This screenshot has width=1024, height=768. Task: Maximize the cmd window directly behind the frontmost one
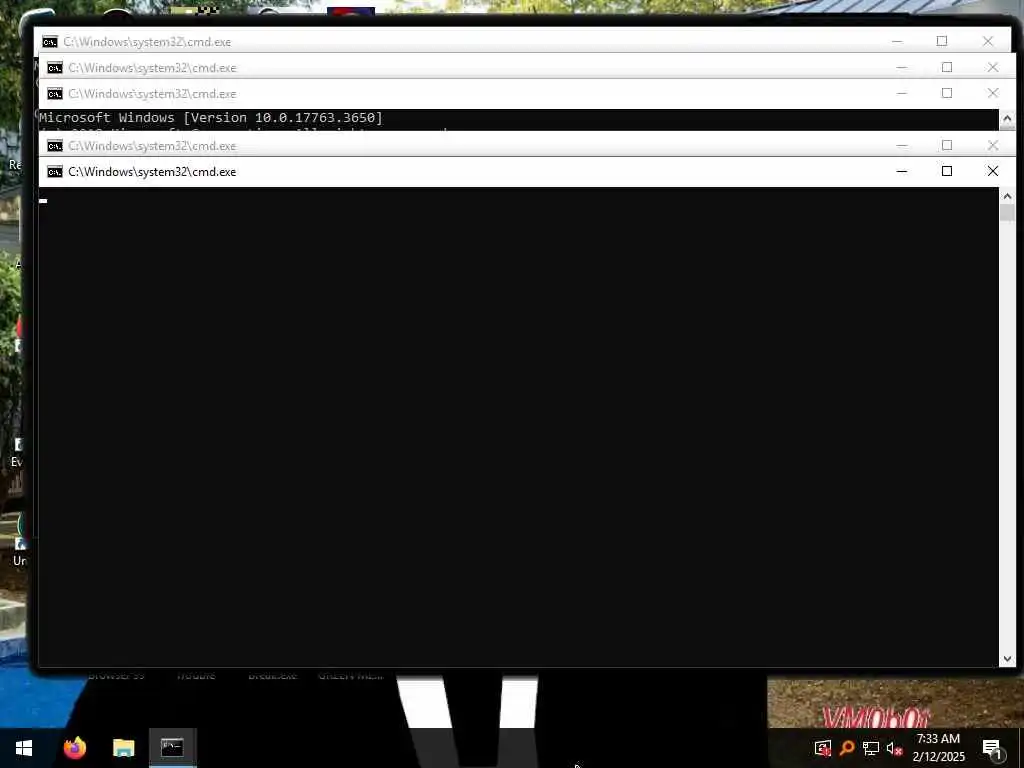click(947, 145)
